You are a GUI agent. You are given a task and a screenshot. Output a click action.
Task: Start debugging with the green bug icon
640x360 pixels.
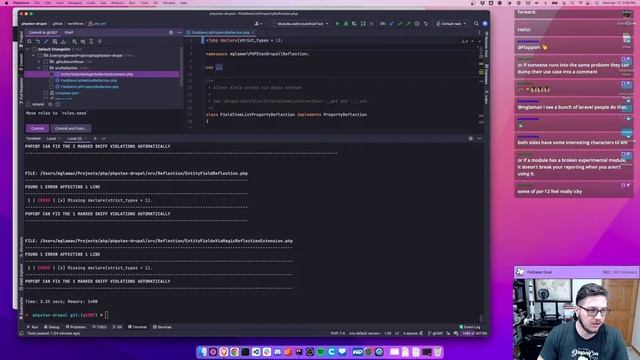346,24
